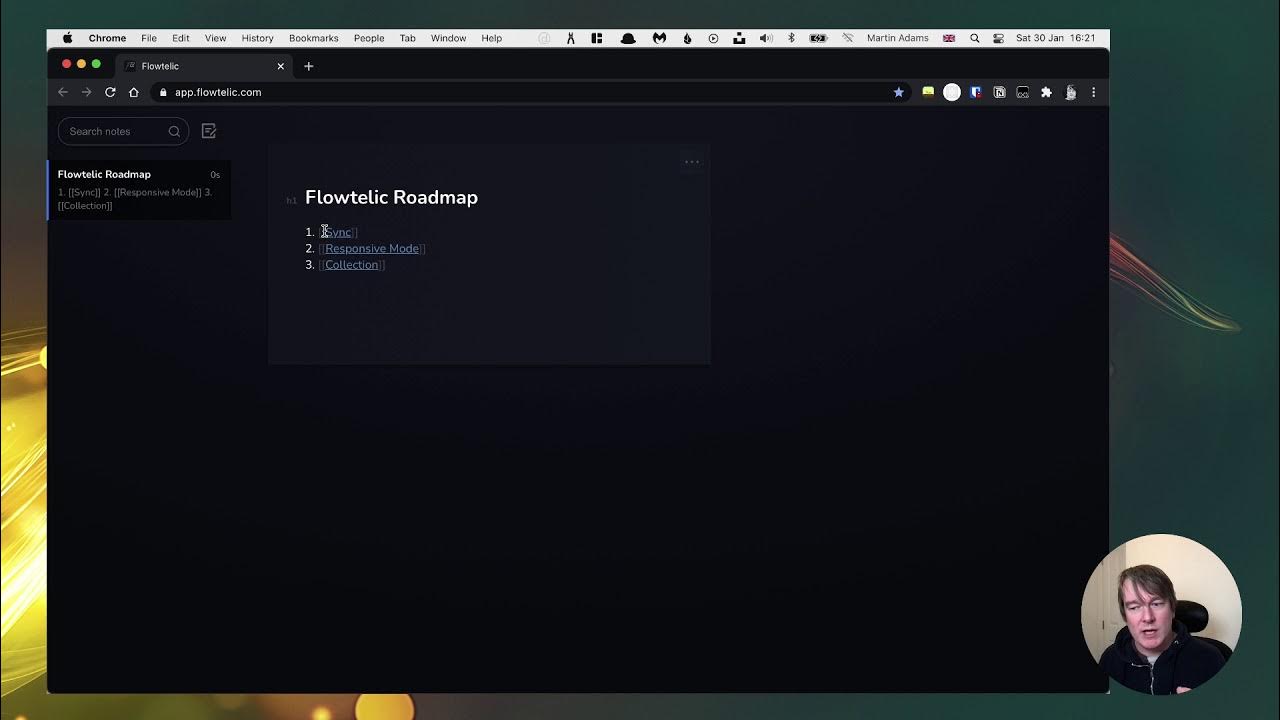Open the People menu
The image size is (1280, 720).
click(x=369, y=38)
